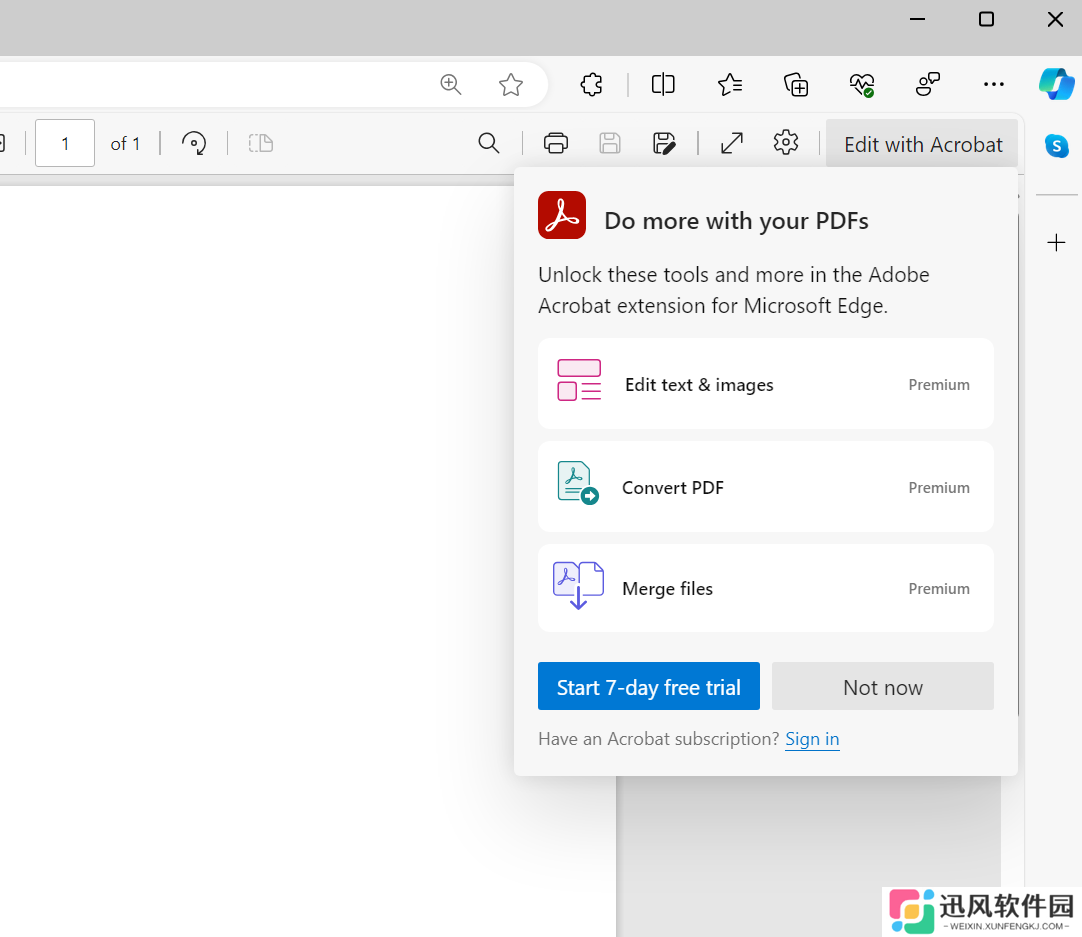This screenshot has height=937, width=1082.
Task: Enter full screen PDF view
Action: [731, 143]
